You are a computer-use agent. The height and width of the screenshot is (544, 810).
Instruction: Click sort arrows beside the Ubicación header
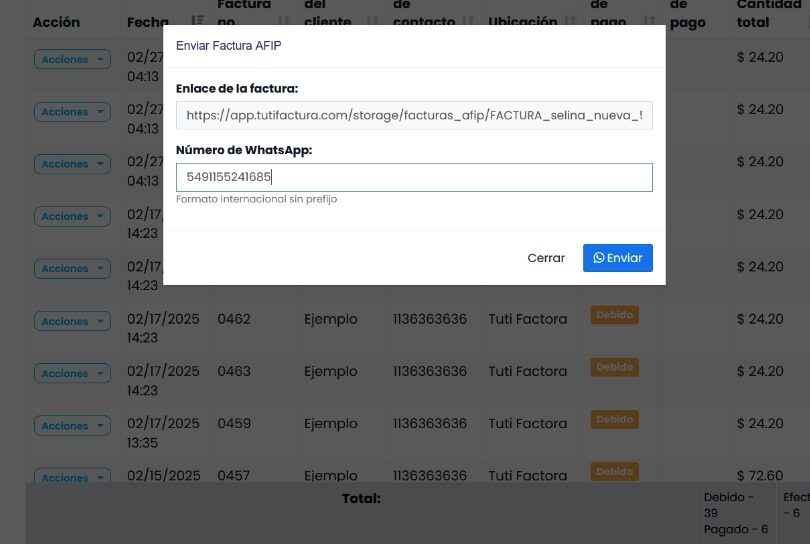tap(572, 22)
